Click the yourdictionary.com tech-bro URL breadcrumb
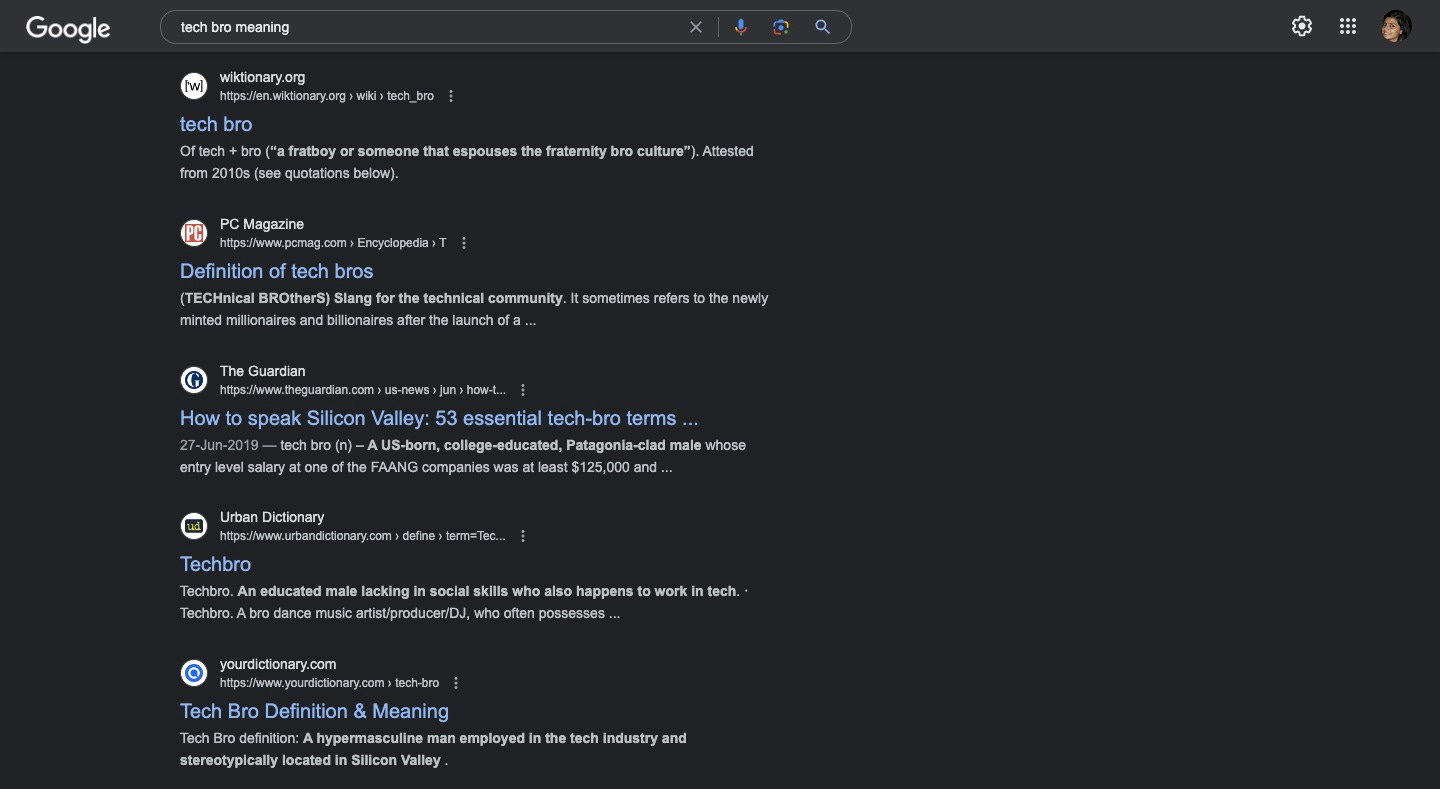1440x789 pixels. coord(329,683)
